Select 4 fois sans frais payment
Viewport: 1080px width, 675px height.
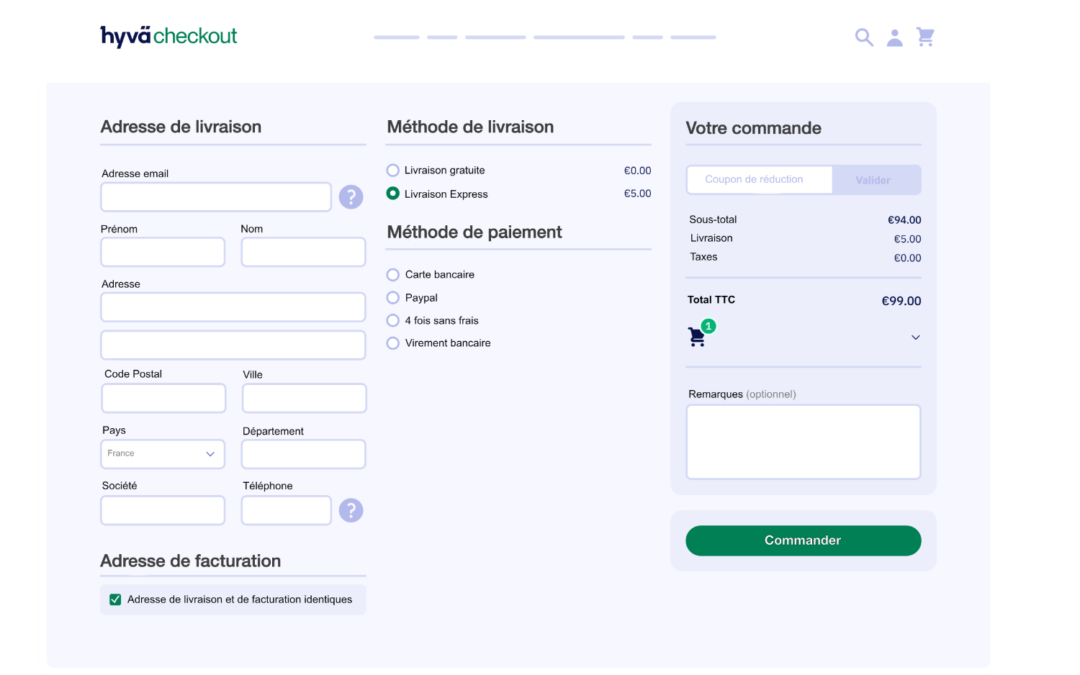pyautogui.click(x=393, y=321)
